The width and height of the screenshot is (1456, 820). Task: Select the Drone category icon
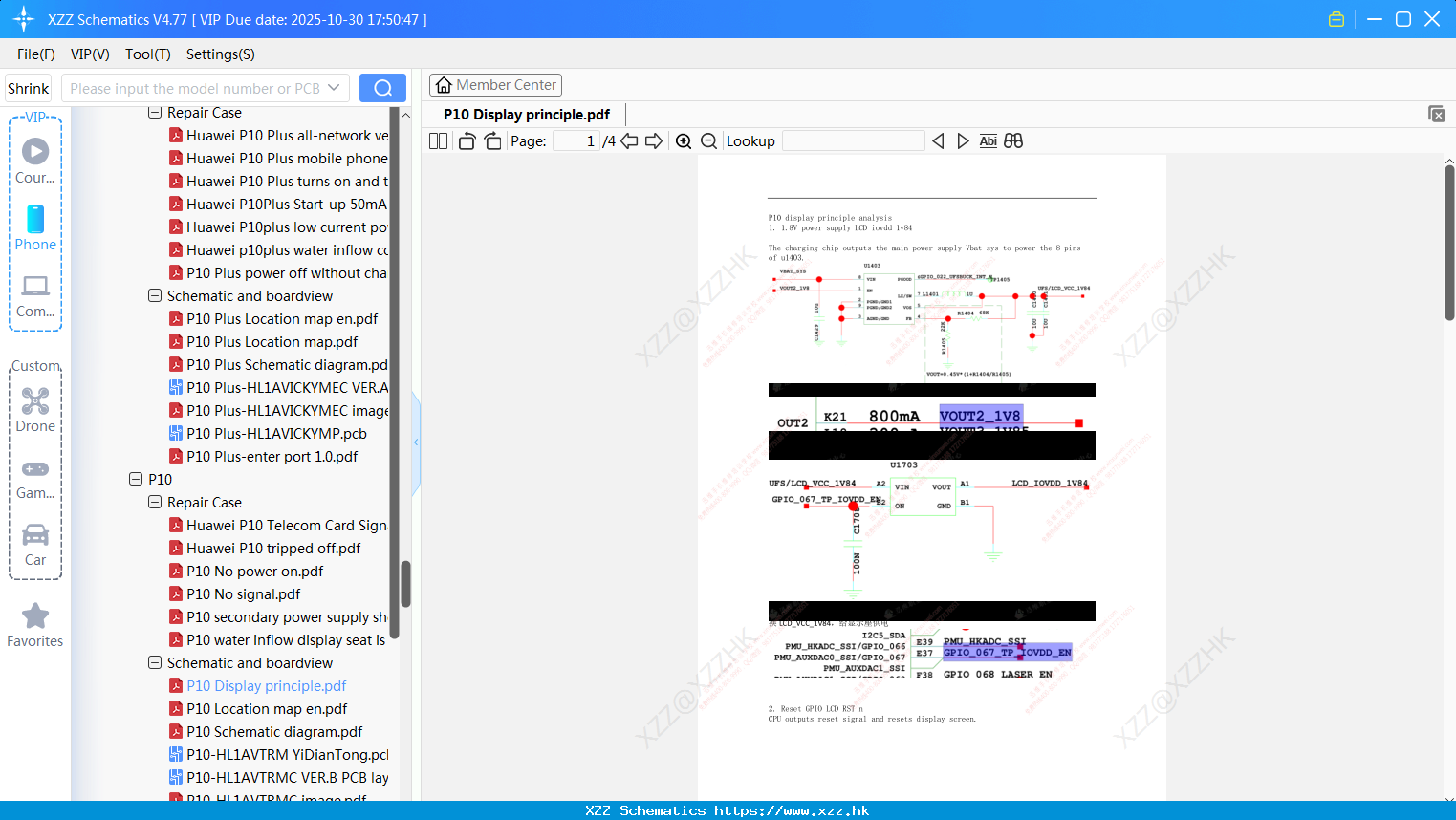[x=35, y=400]
